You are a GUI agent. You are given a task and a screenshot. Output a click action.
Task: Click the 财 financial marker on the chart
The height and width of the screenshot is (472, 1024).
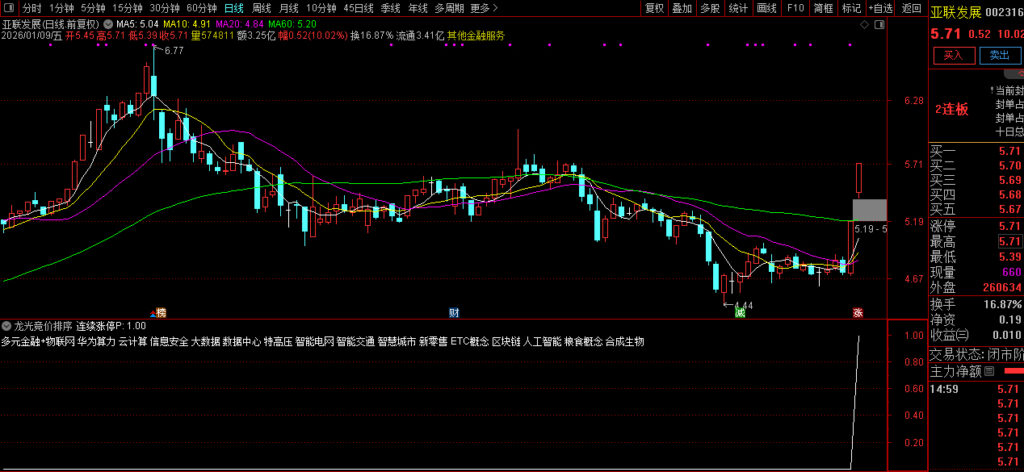pyautogui.click(x=453, y=312)
